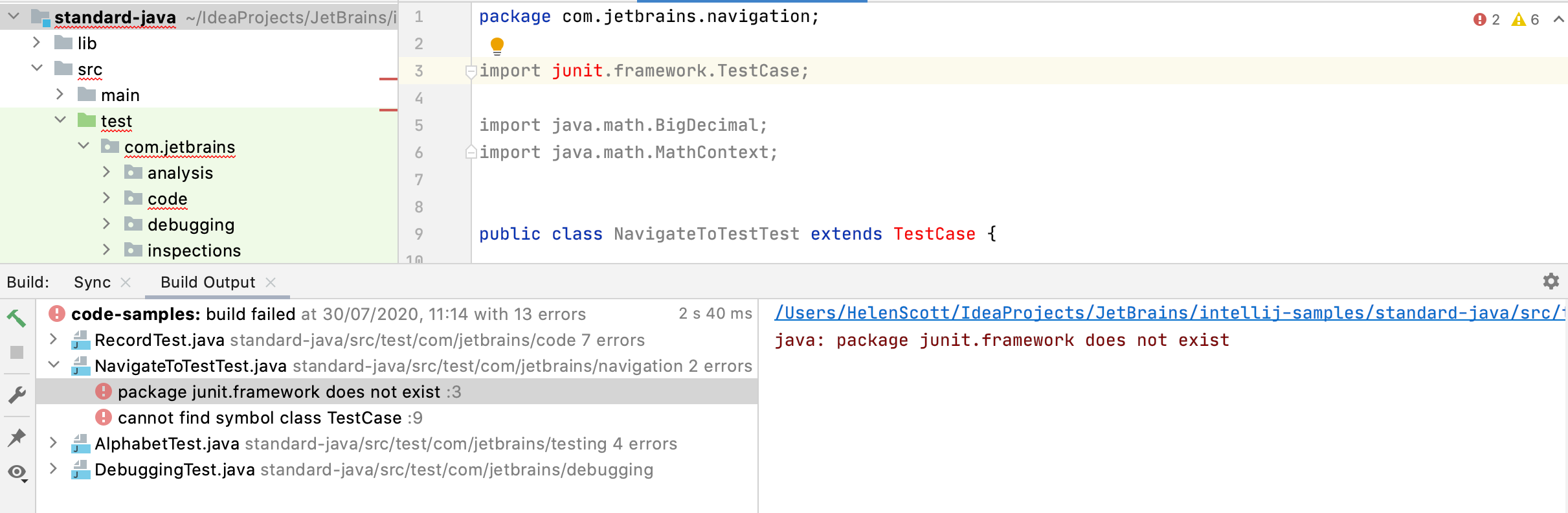This screenshot has width=1568, height=513.
Task: Click the NavigateToTestTest class name
Action: pos(706,234)
